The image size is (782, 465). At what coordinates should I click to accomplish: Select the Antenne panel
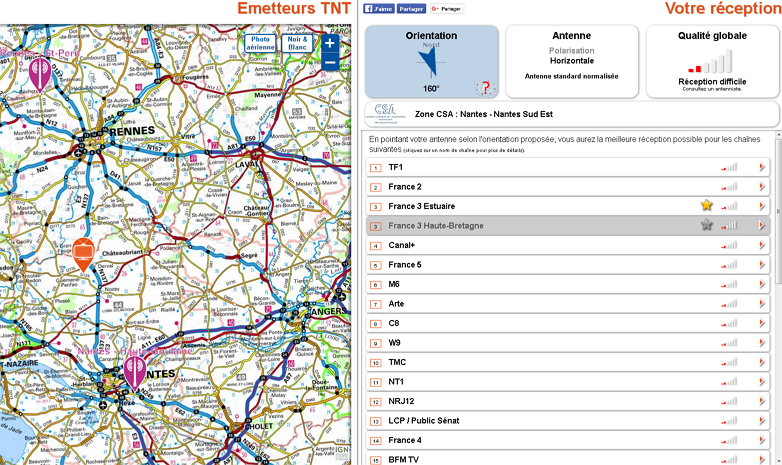572,61
